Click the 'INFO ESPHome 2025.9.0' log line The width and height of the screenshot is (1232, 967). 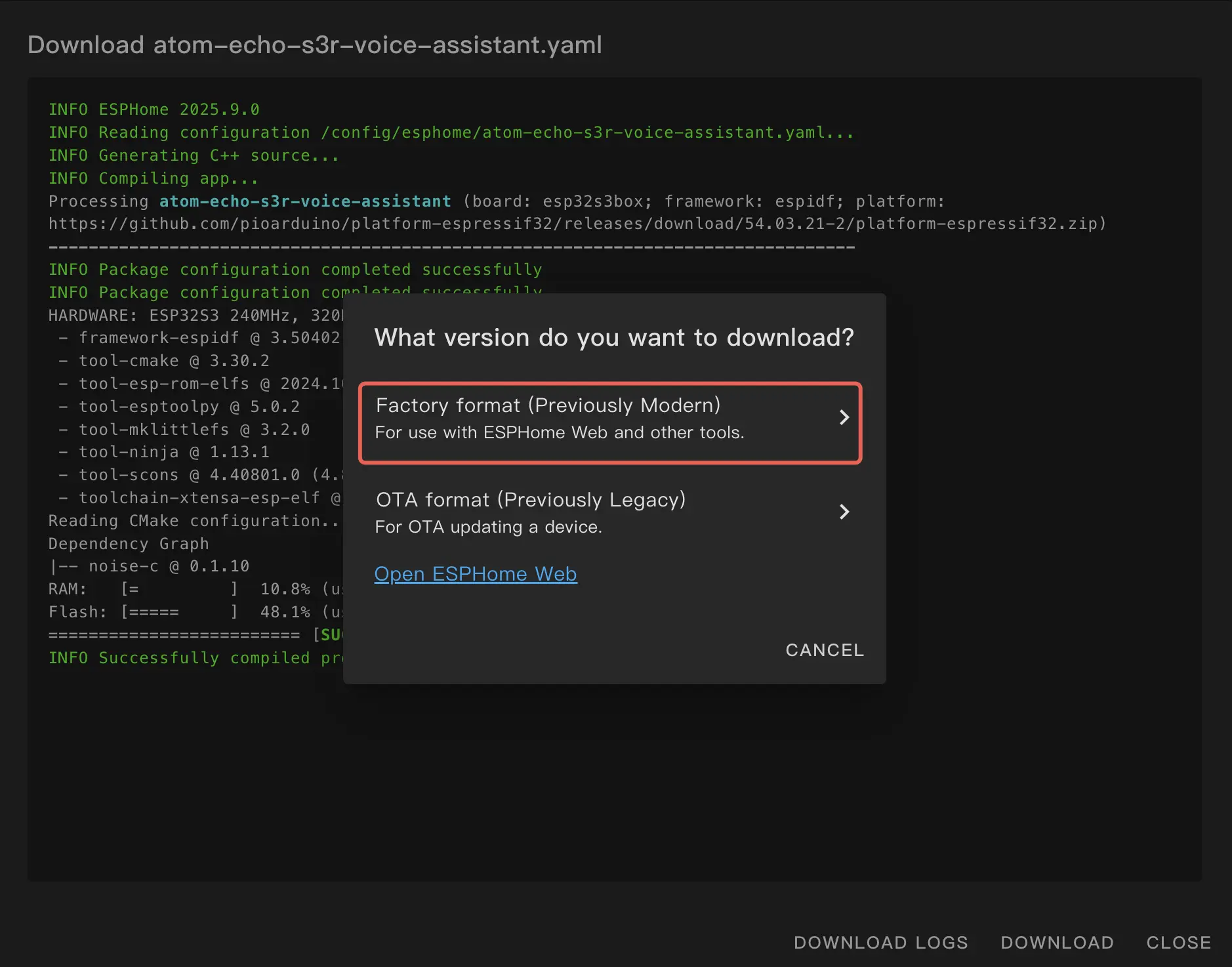point(154,110)
